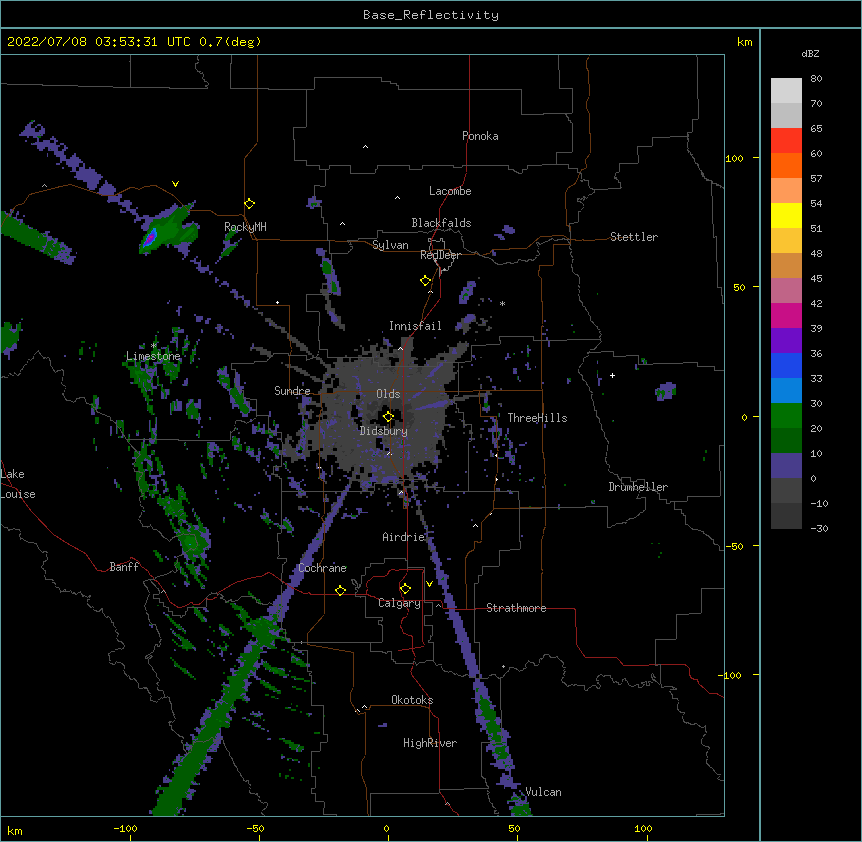Click the Stettler city label
The width and height of the screenshot is (862, 842).
634,237
